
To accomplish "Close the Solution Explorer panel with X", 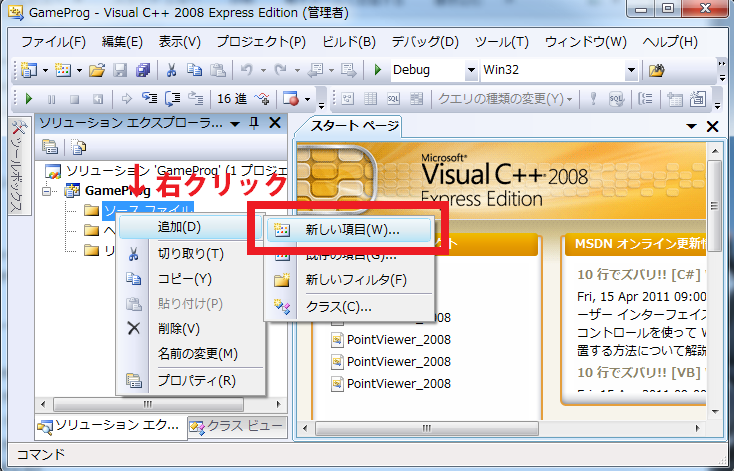I will 275,123.
